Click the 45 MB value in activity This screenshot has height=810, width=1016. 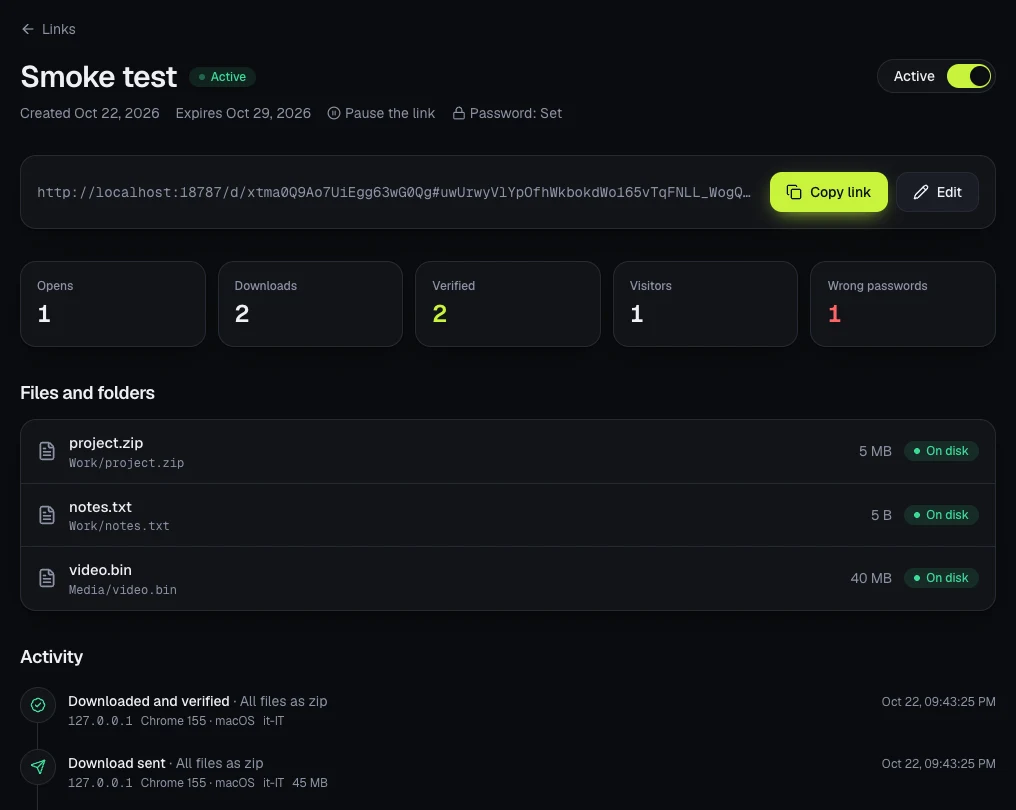tap(310, 783)
